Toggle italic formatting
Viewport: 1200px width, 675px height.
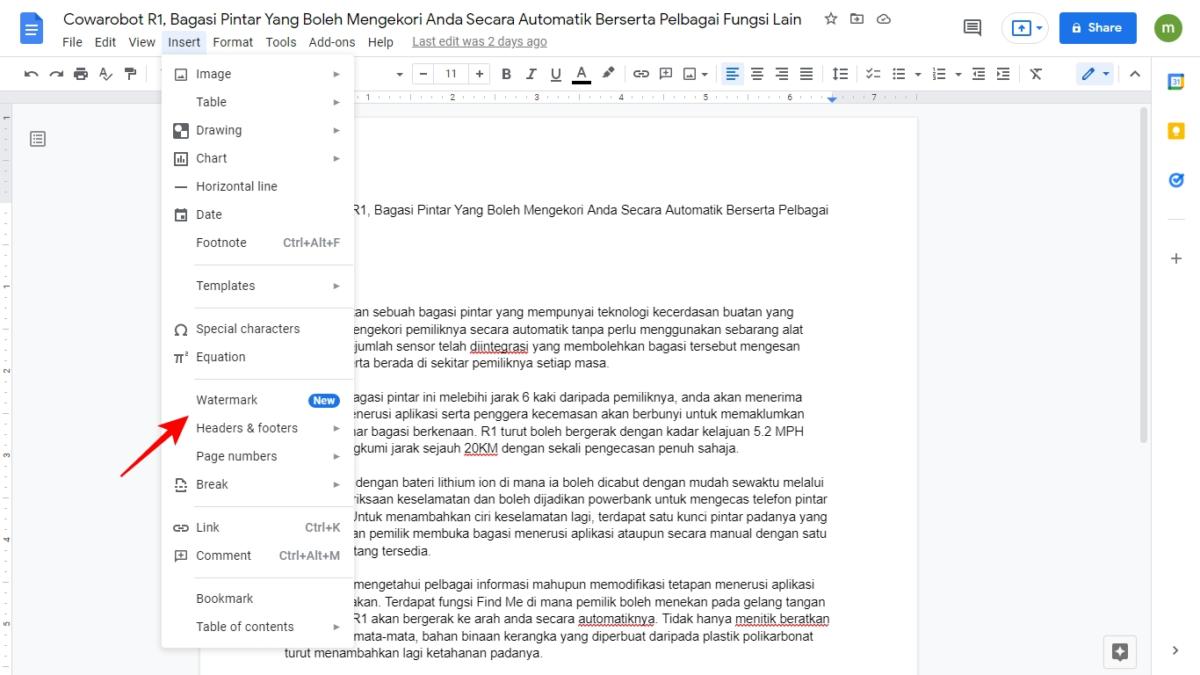(531, 74)
